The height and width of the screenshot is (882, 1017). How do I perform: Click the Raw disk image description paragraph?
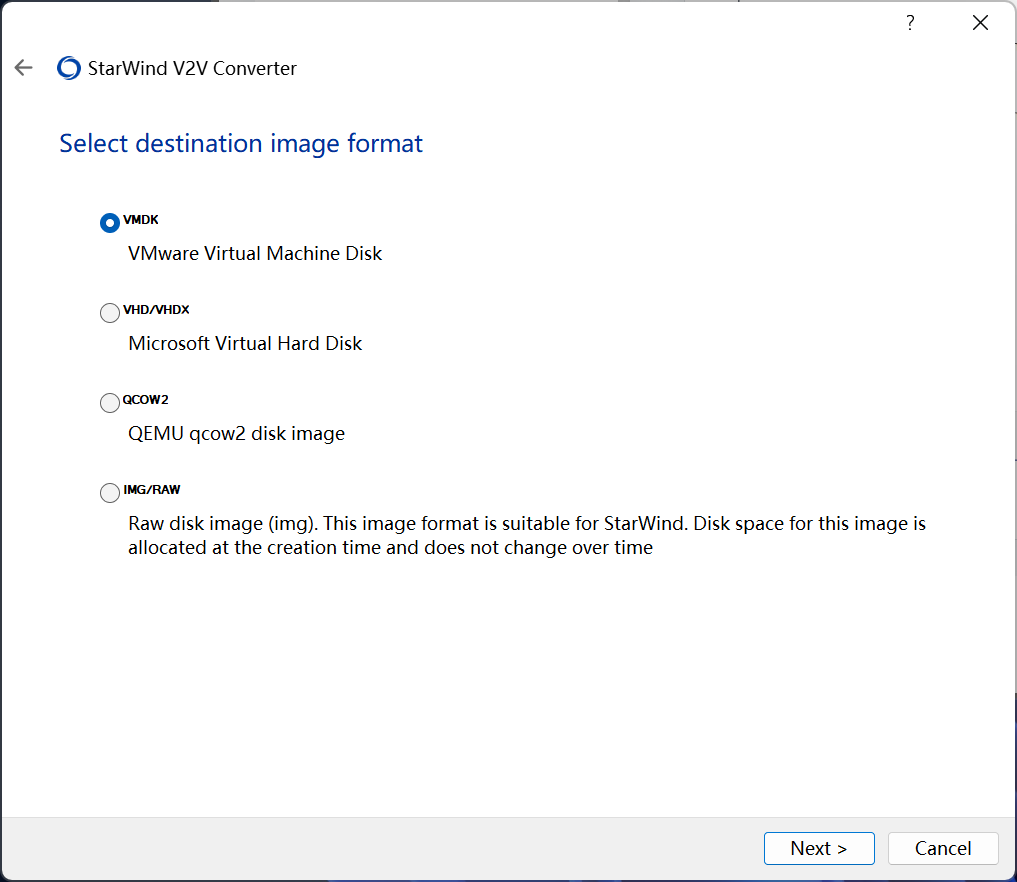click(527, 536)
